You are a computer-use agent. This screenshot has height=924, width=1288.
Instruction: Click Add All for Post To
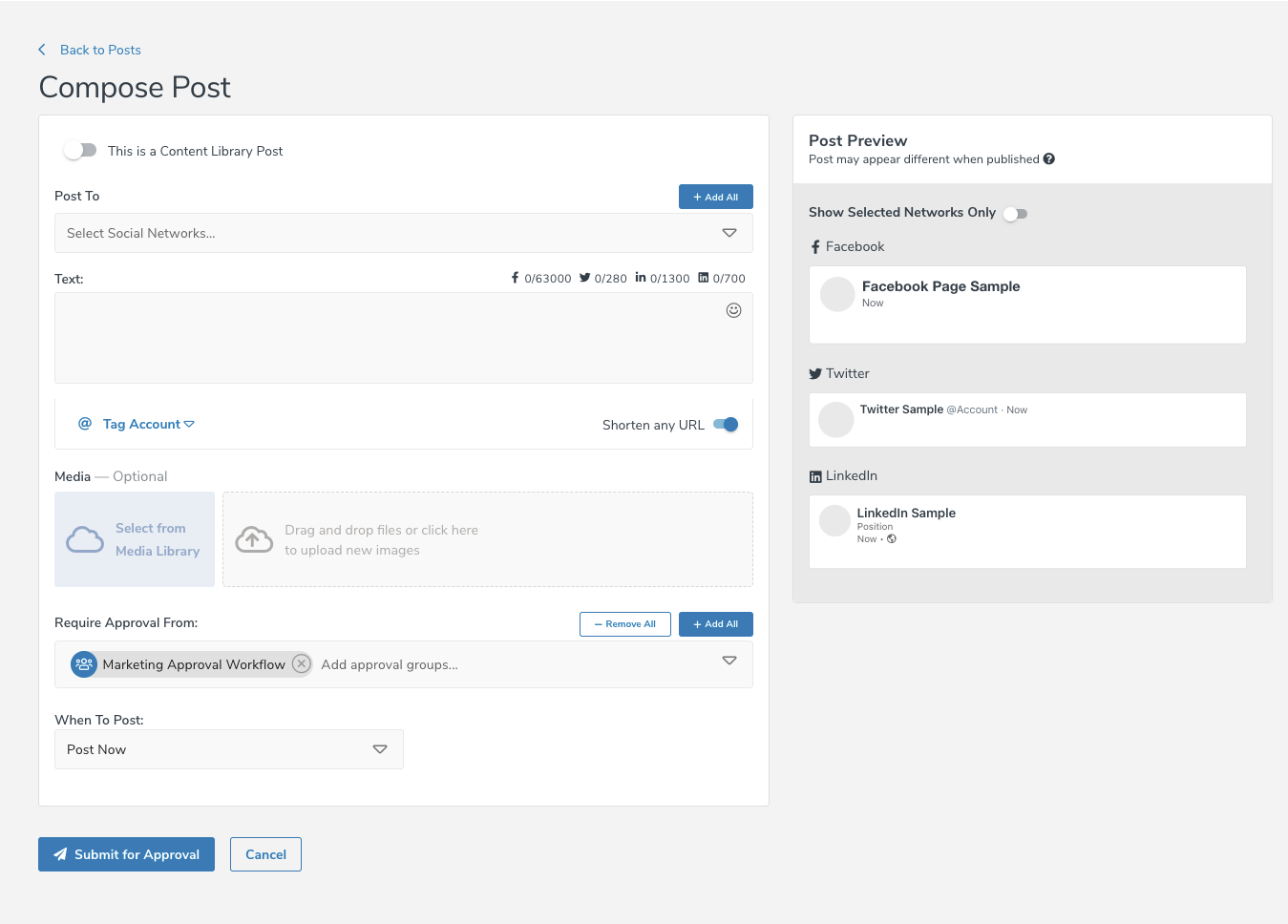(x=716, y=197)
